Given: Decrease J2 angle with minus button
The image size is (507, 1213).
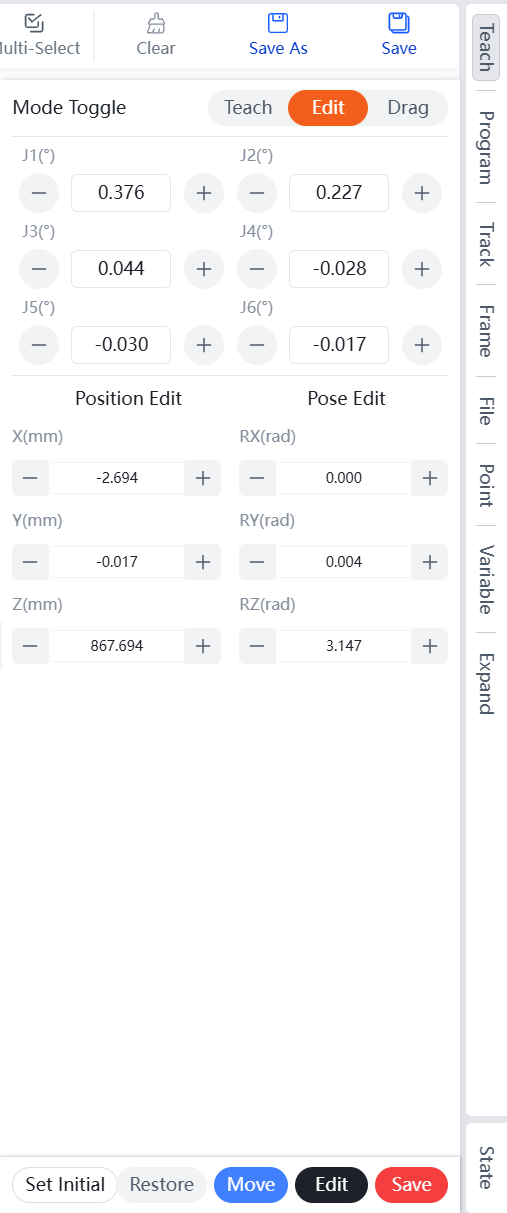Looking at the screenshot, I should [x=257, y=193].
